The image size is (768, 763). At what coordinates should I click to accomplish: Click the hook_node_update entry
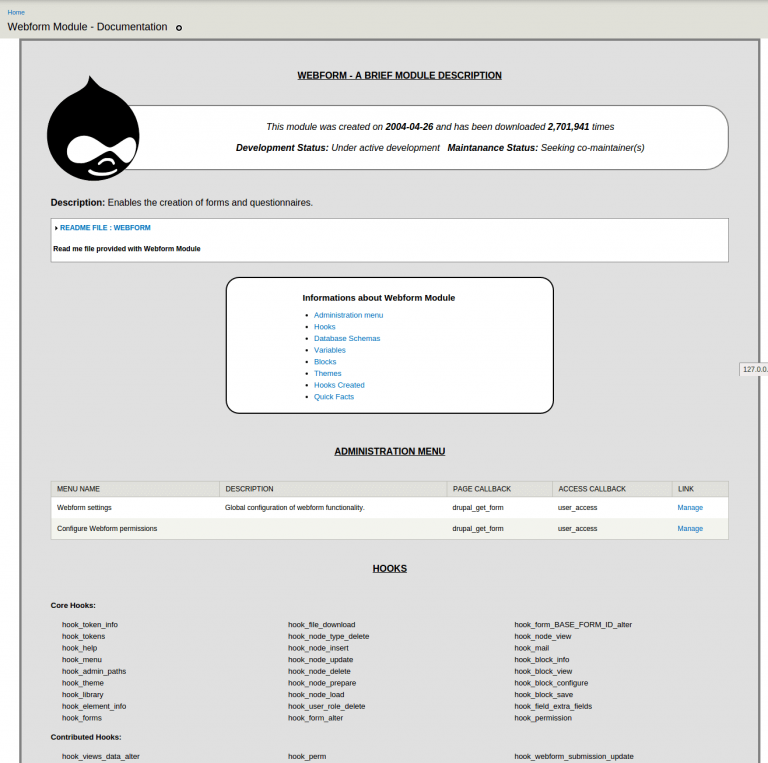[x=320, y=660]
